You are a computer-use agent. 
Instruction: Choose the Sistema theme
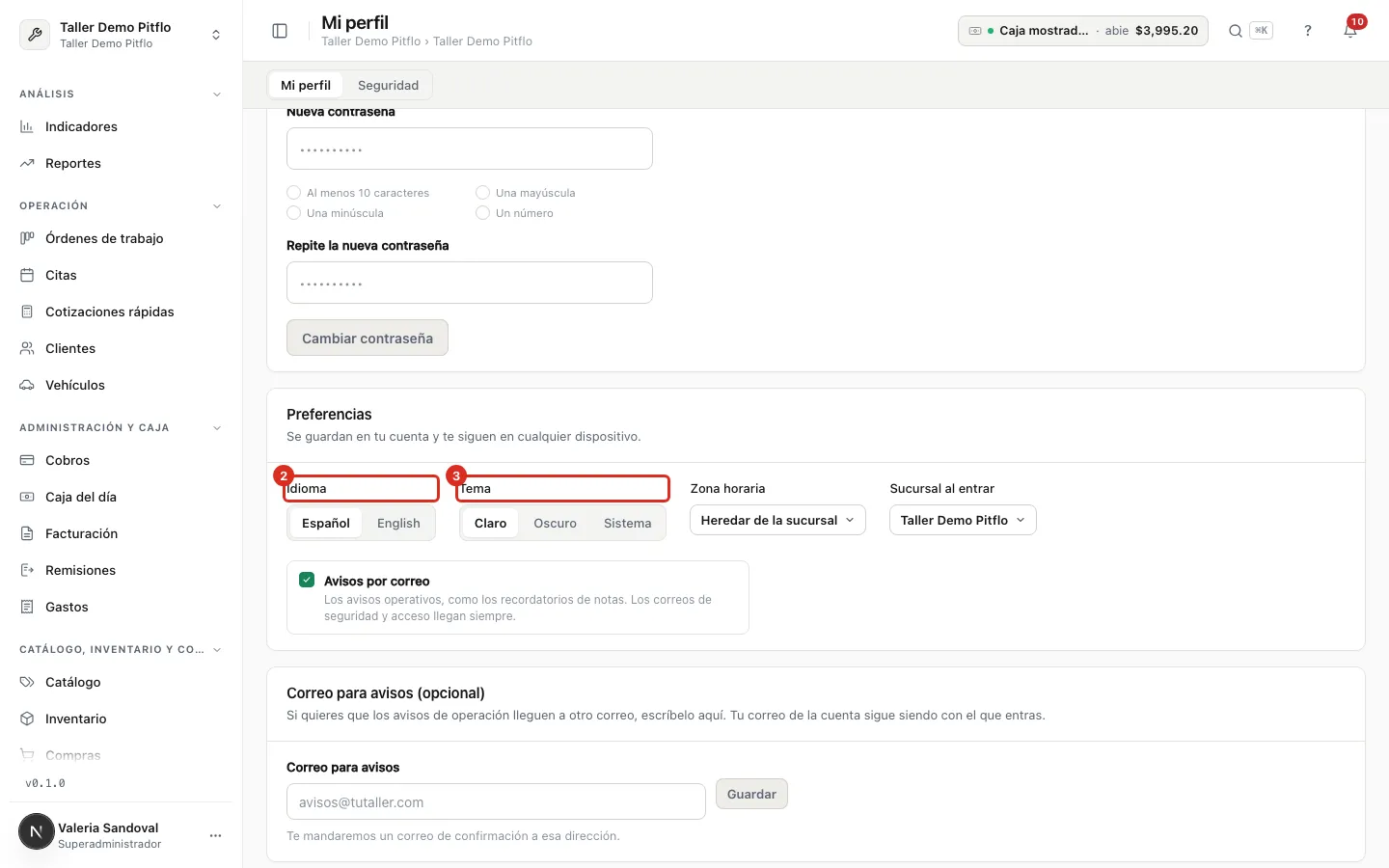tap(628, 523)
